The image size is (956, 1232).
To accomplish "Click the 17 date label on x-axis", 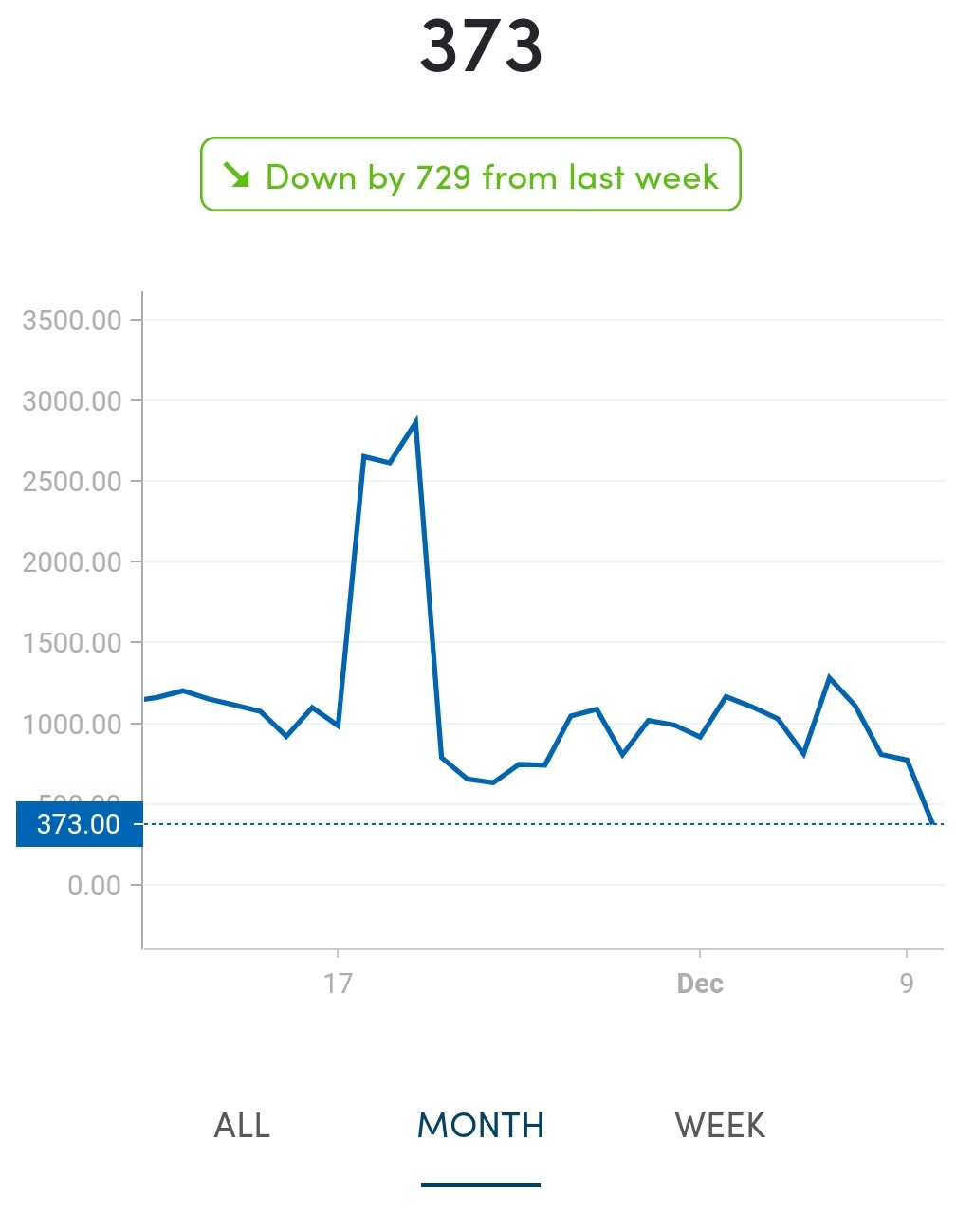I will coord(338,984).
